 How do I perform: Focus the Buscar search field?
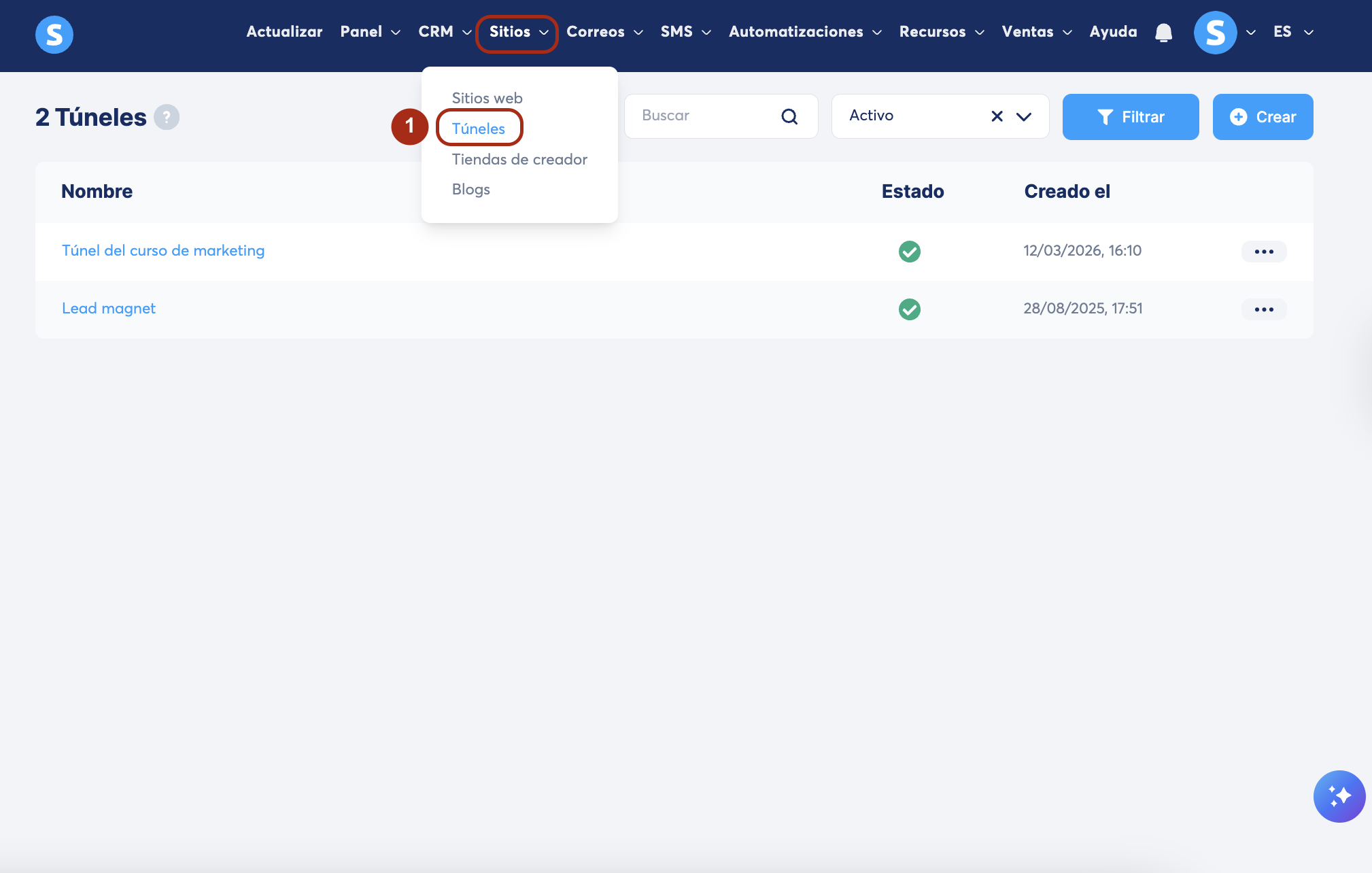[707, 116]
